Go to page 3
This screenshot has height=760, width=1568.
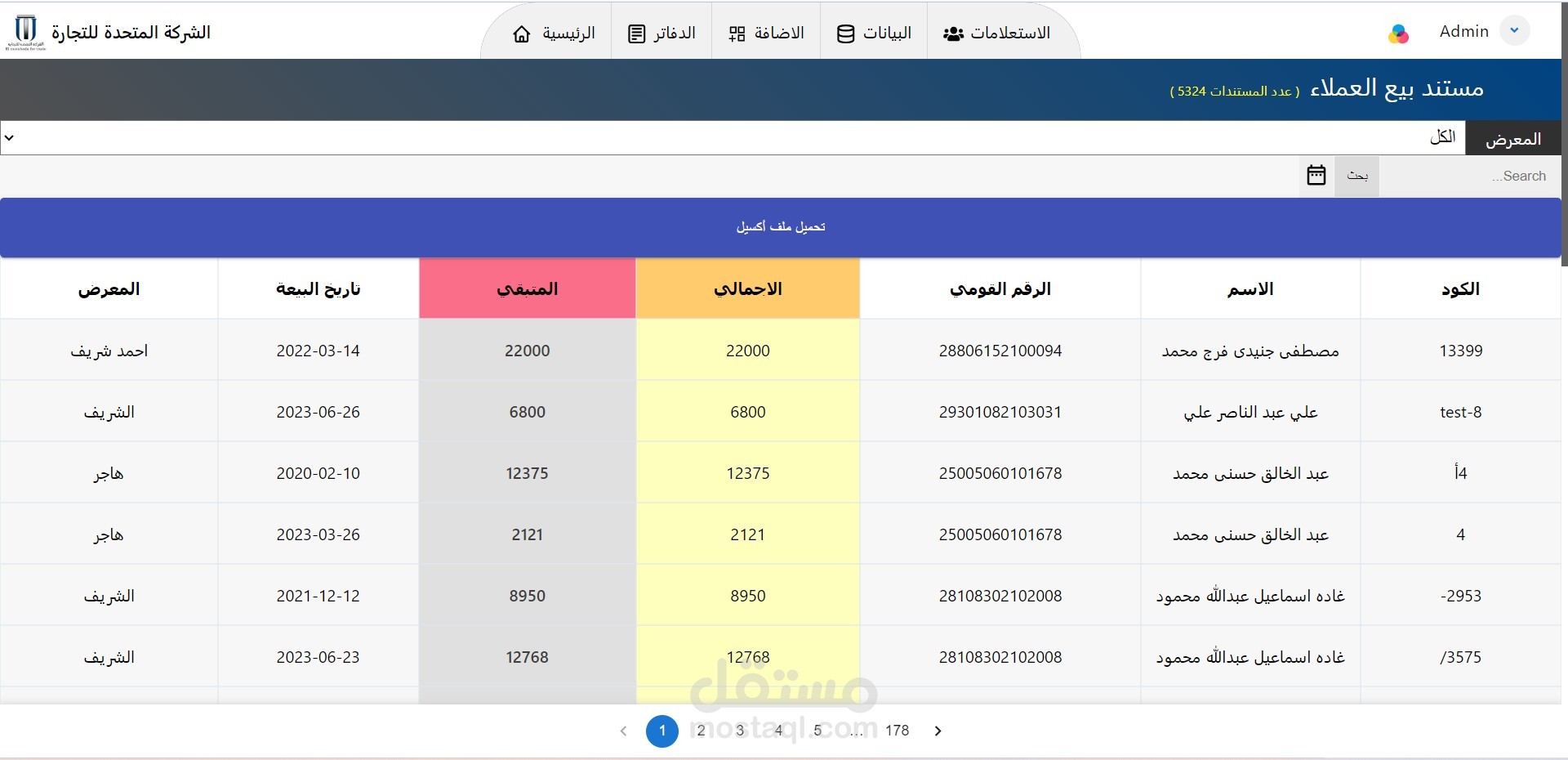(740, 731)
